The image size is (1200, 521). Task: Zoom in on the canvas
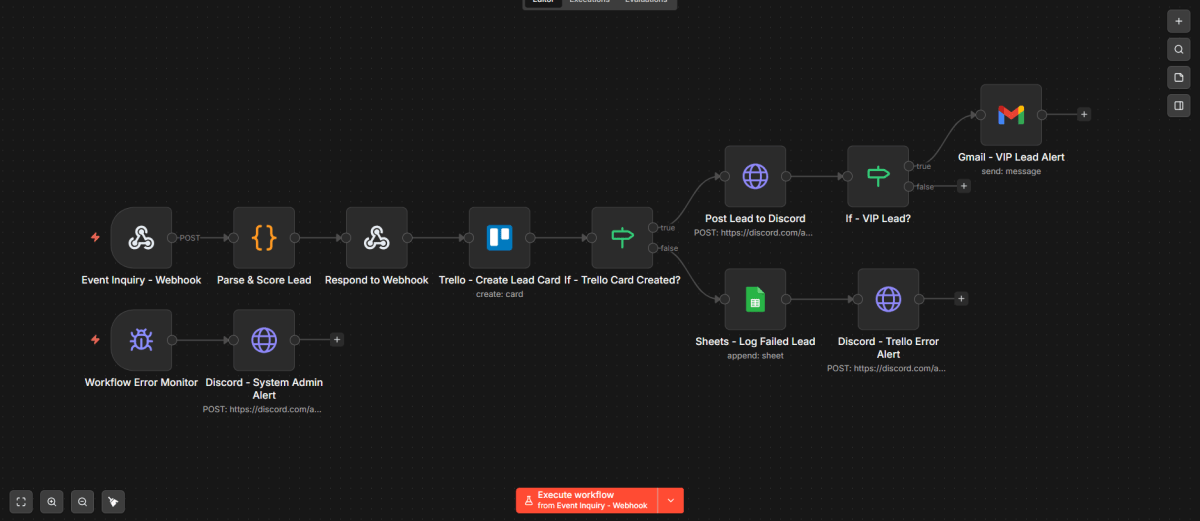coord(52,501)
